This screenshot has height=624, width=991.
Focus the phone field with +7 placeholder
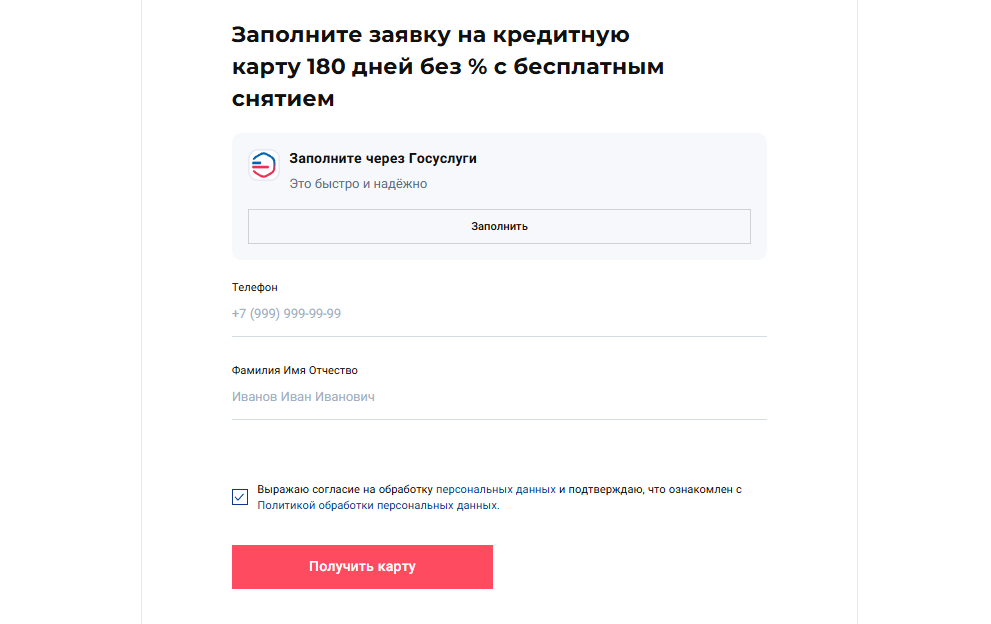tap(498, 313)
